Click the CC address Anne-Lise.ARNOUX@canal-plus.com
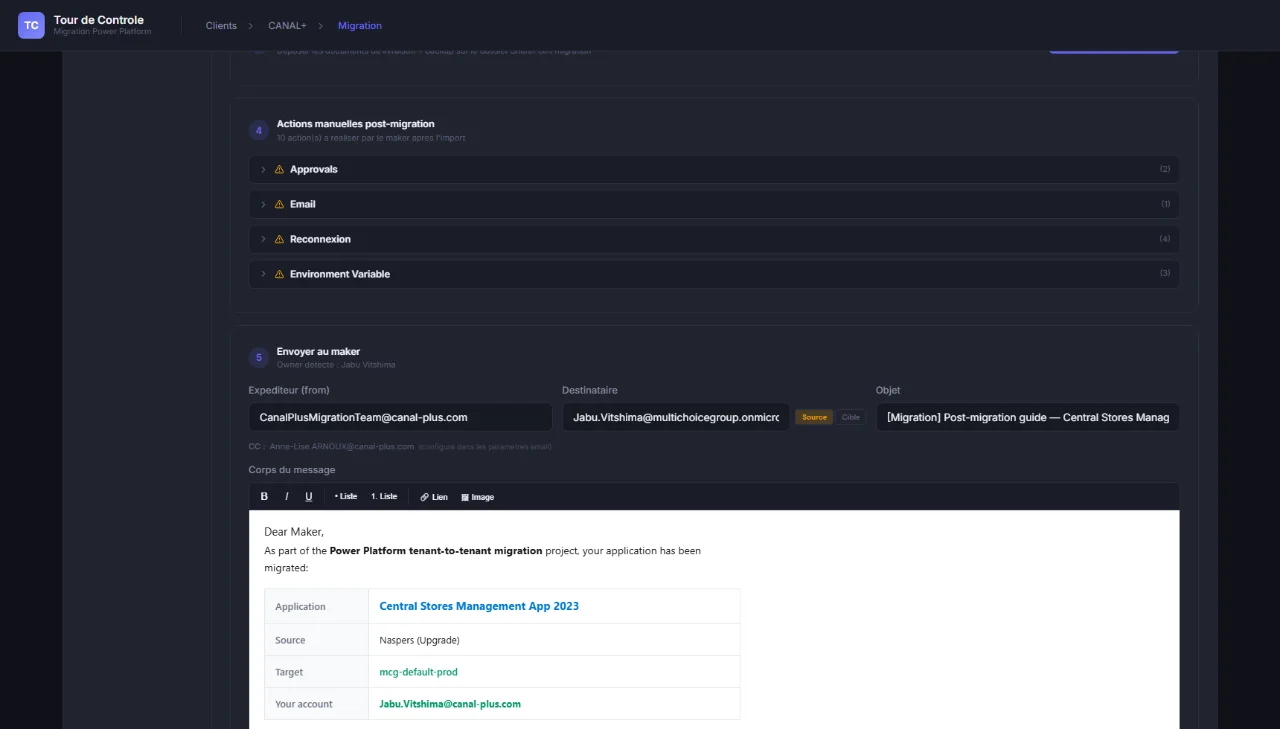This screenshot has width=1280, height=729. click(x=342, y=447)
